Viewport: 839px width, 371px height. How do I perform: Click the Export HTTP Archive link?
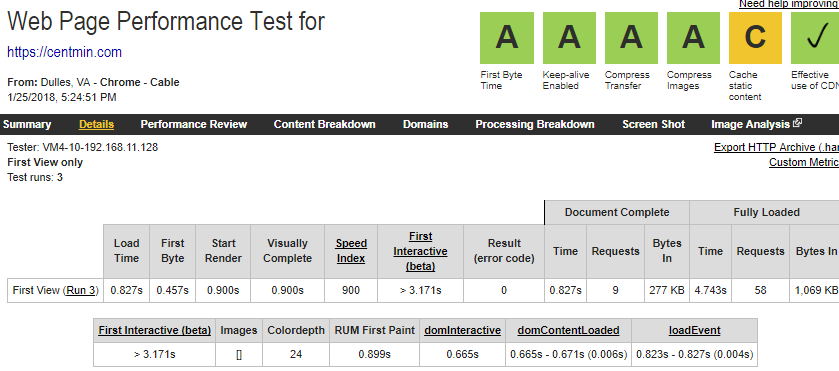coord(776,147)
